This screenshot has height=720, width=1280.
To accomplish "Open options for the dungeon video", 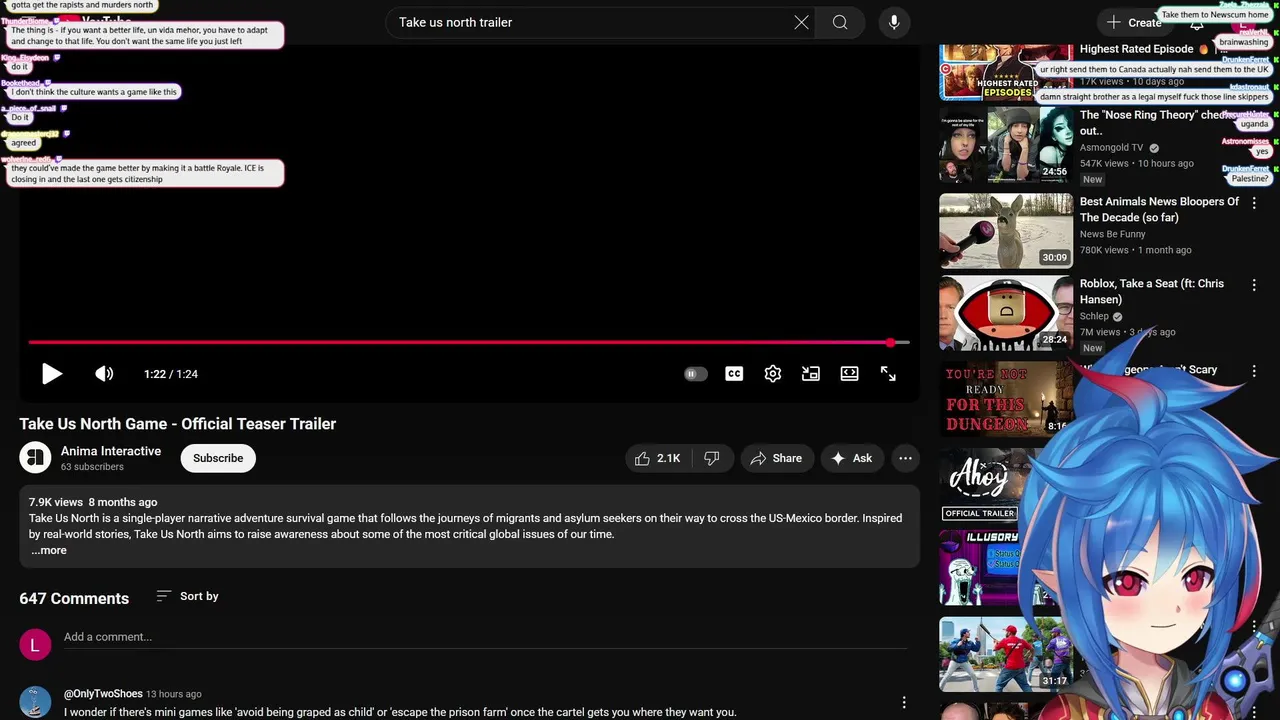I will pos(1254,371).
